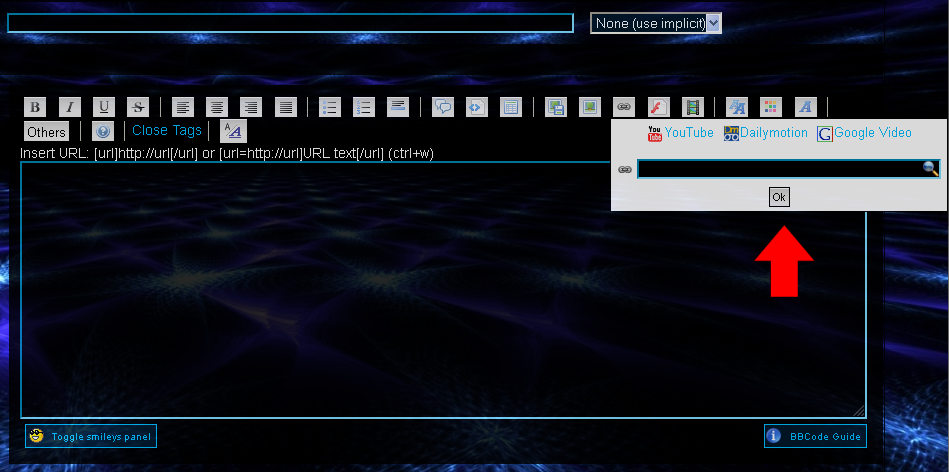Click the title input field at top
The image size is (949, 472).
[291, 23]
